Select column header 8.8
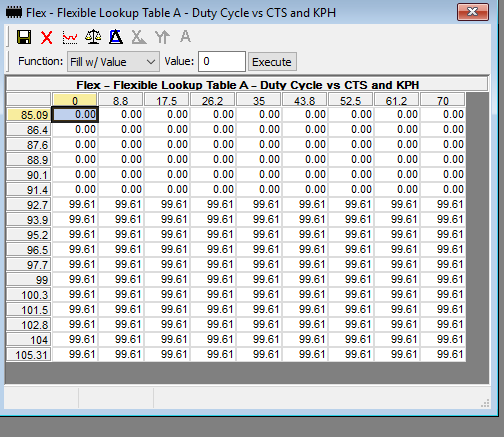The height and width of the screenshot is (437, 504). pos(121,100)
